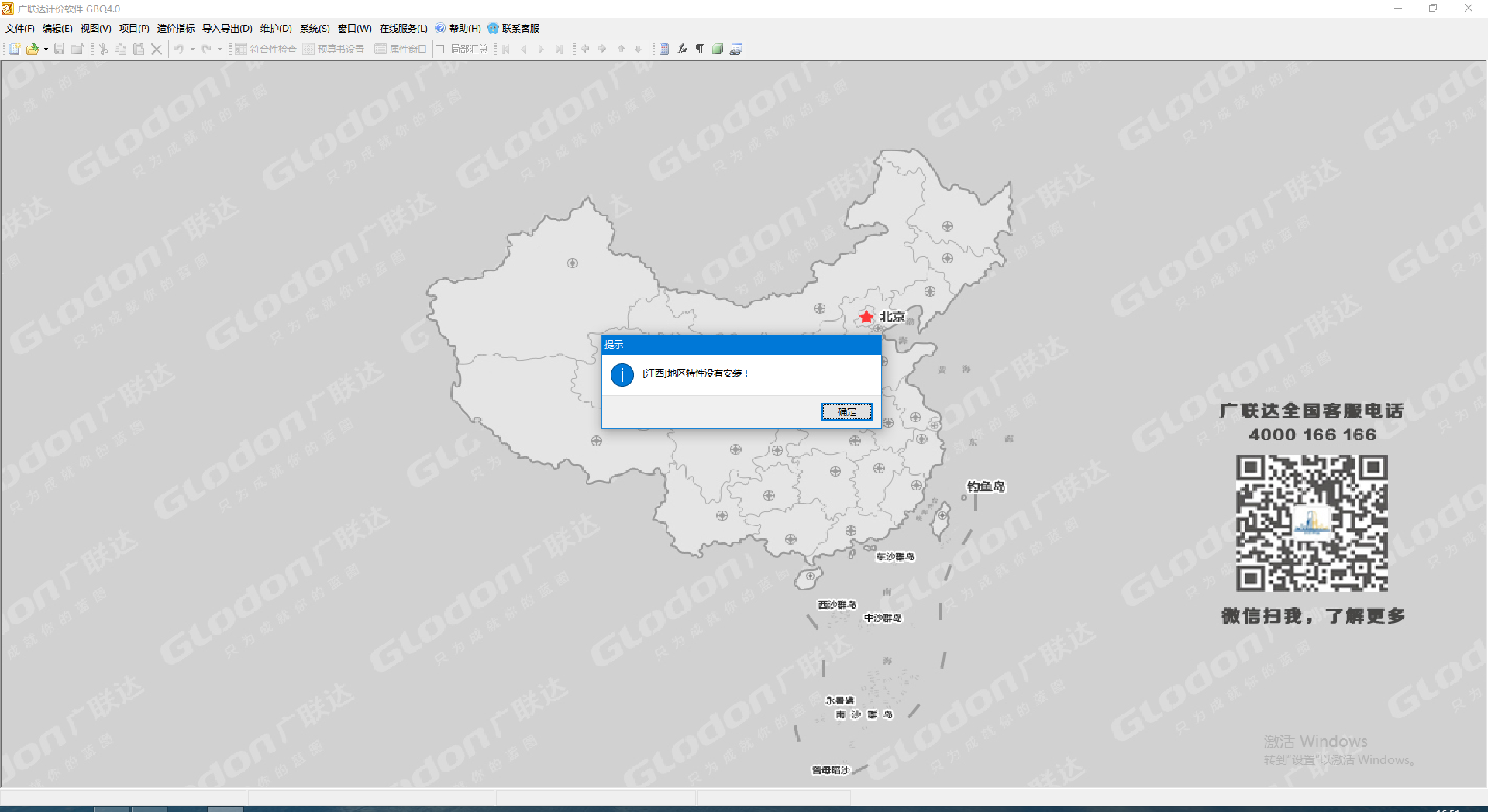Viewport: 1488px width, 812px height.
Task: Click the last toolbar window icon
Action: click(735, 49)
